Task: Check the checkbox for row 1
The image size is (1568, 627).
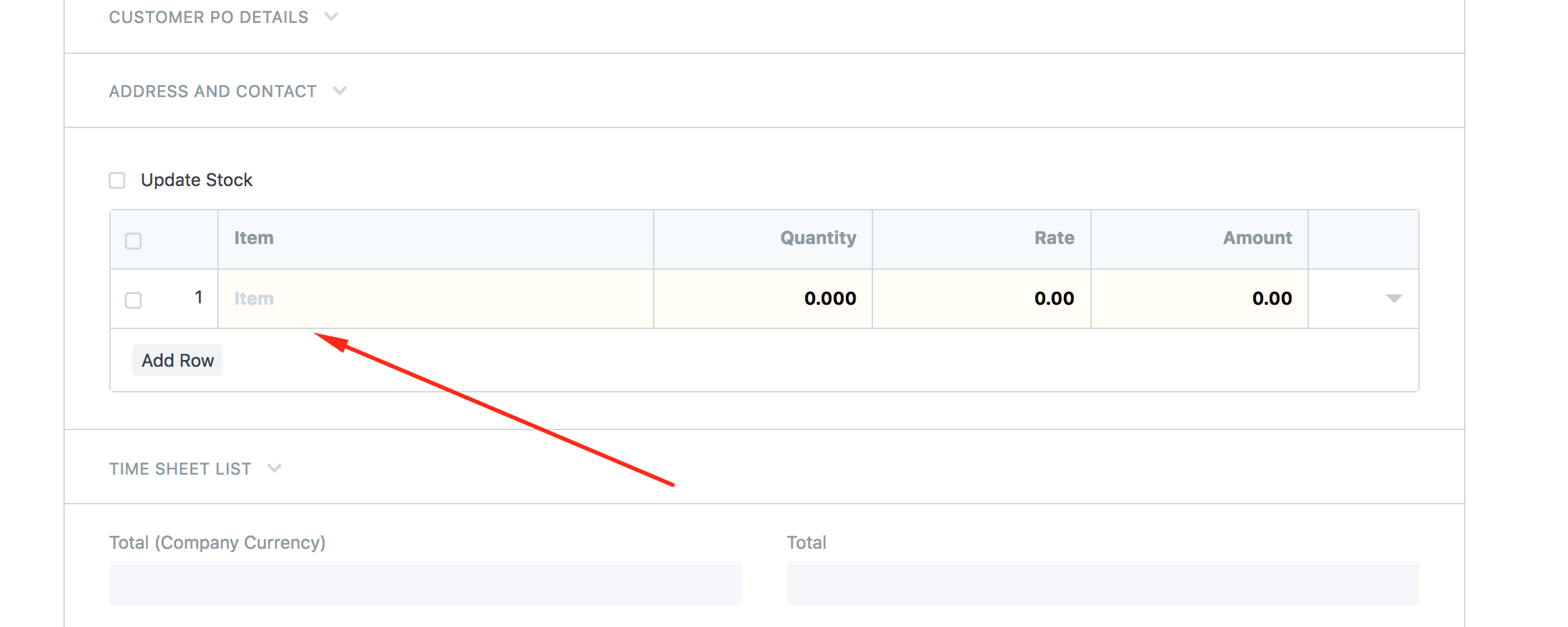Action: [132, 299]
